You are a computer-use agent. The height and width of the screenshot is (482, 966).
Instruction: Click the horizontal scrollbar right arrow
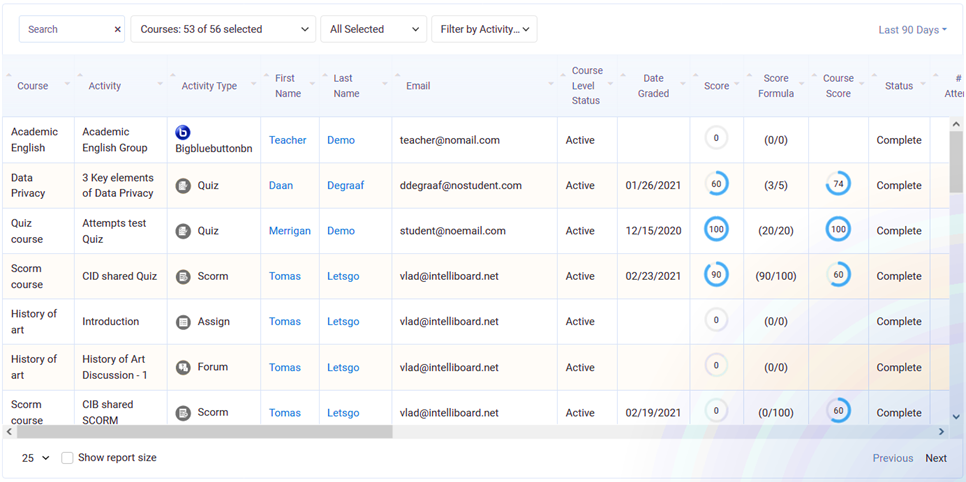[941, 432]
